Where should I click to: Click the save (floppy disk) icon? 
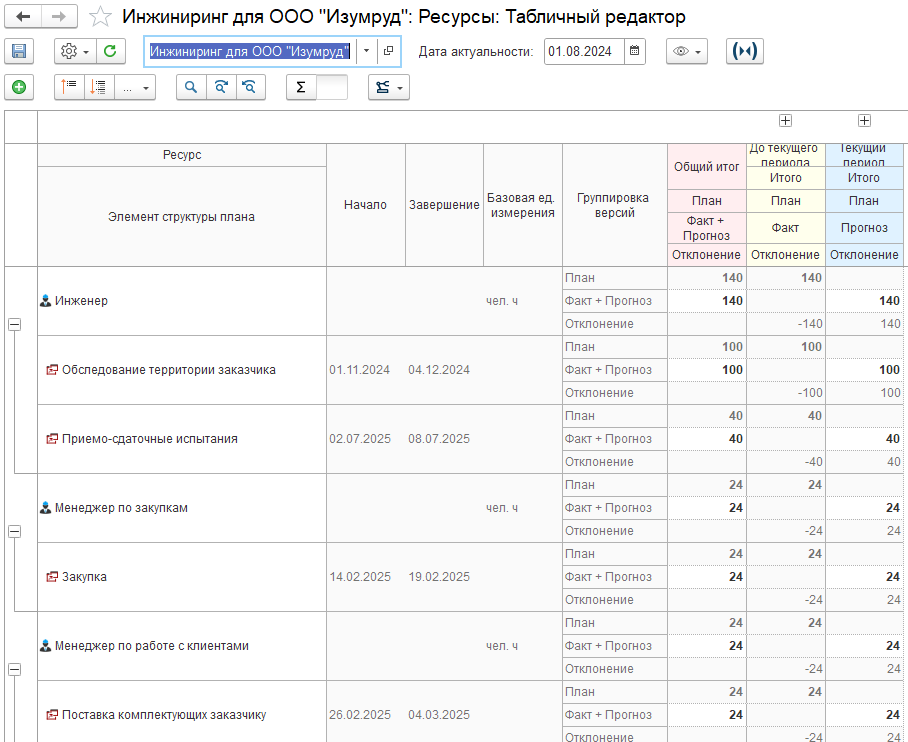(18, 51)
